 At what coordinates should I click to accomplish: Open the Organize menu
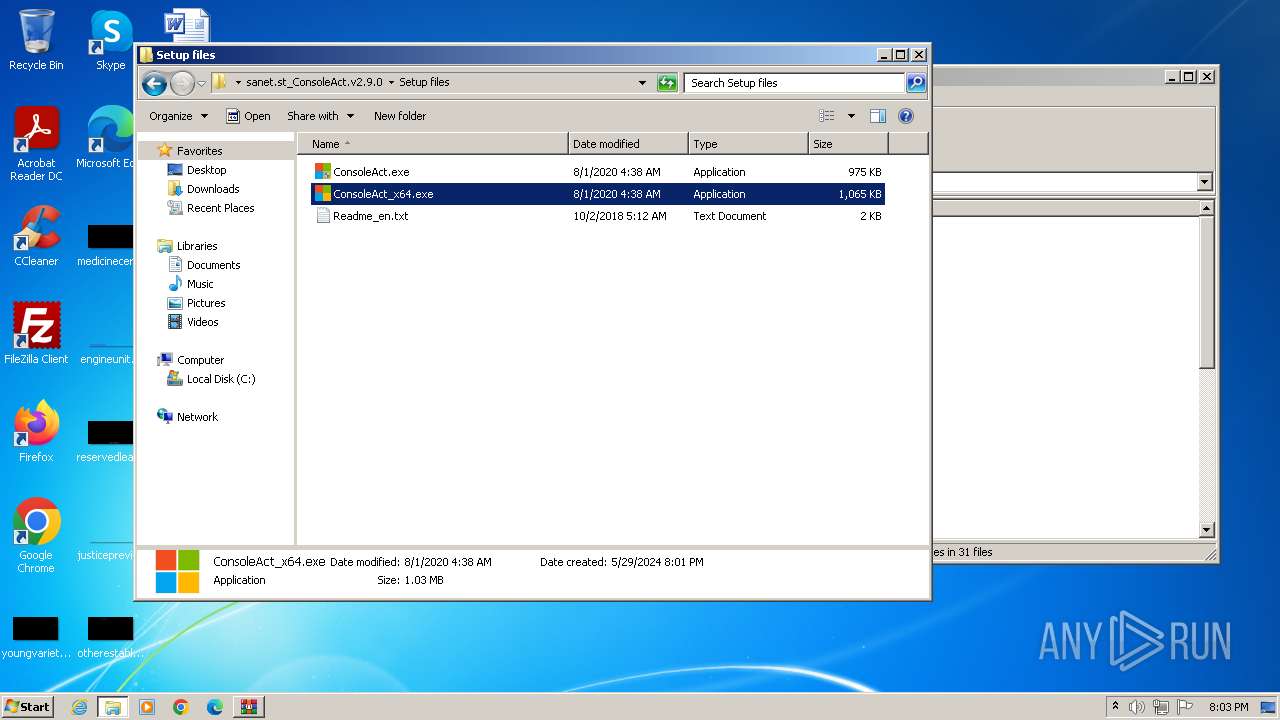click(x=178, y=116)
